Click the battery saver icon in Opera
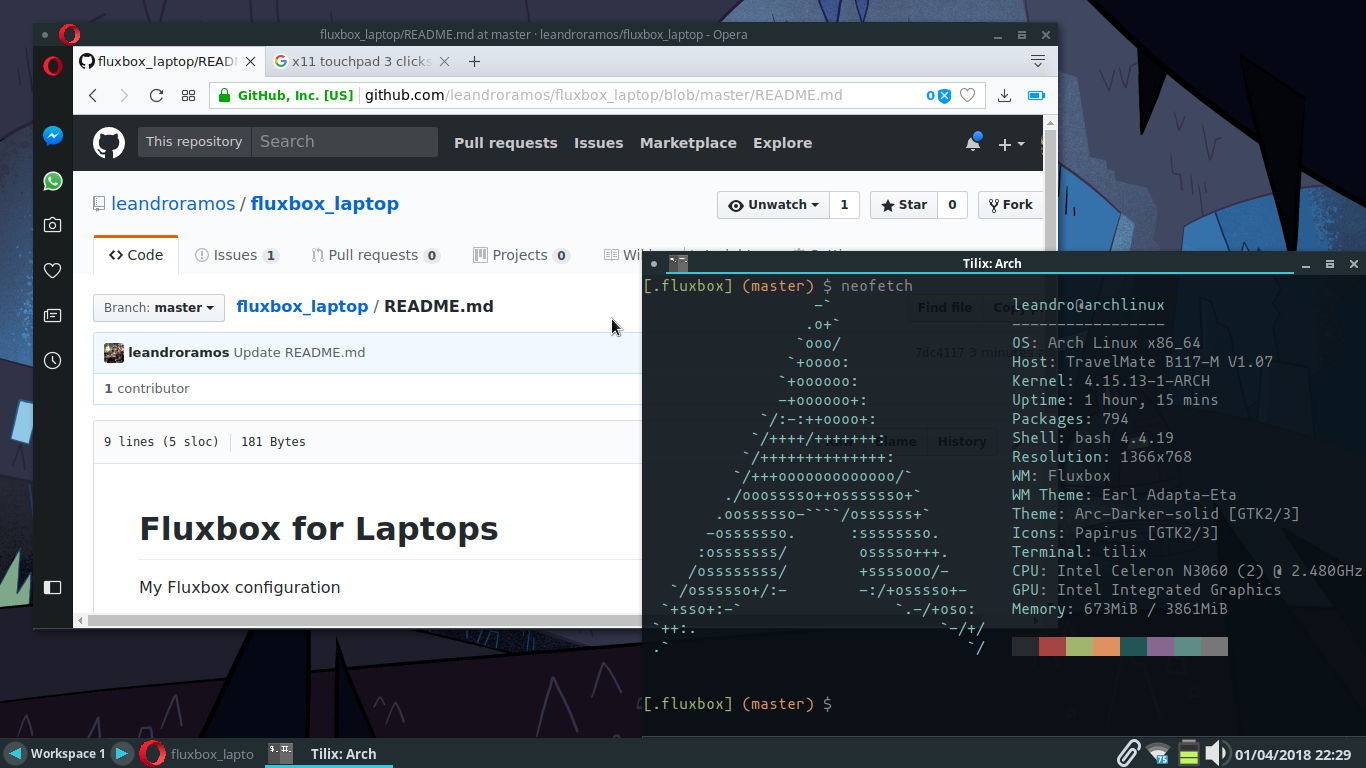1366x768 pixels. (x=1036, y=96)
